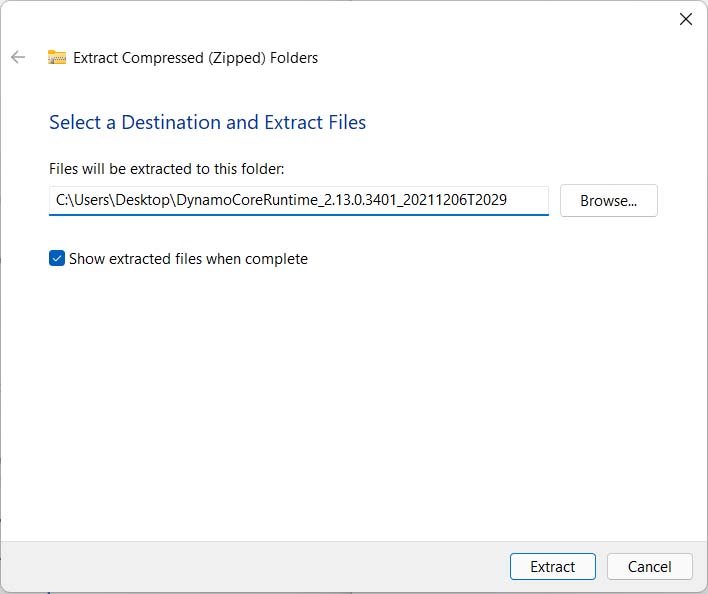The height and width of the screenshot is (594, 708).
Task: Open the Browse… folder picker
Action: 608,200
